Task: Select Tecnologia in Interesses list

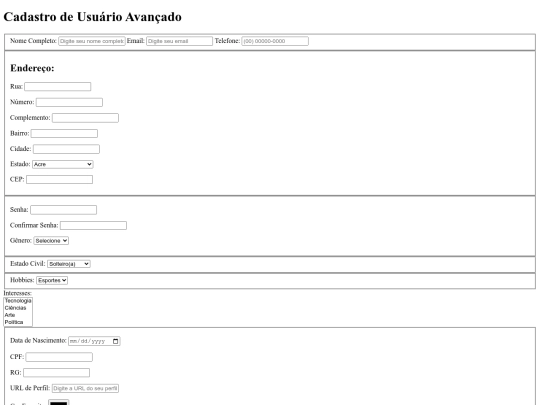Action: point(18,301)
